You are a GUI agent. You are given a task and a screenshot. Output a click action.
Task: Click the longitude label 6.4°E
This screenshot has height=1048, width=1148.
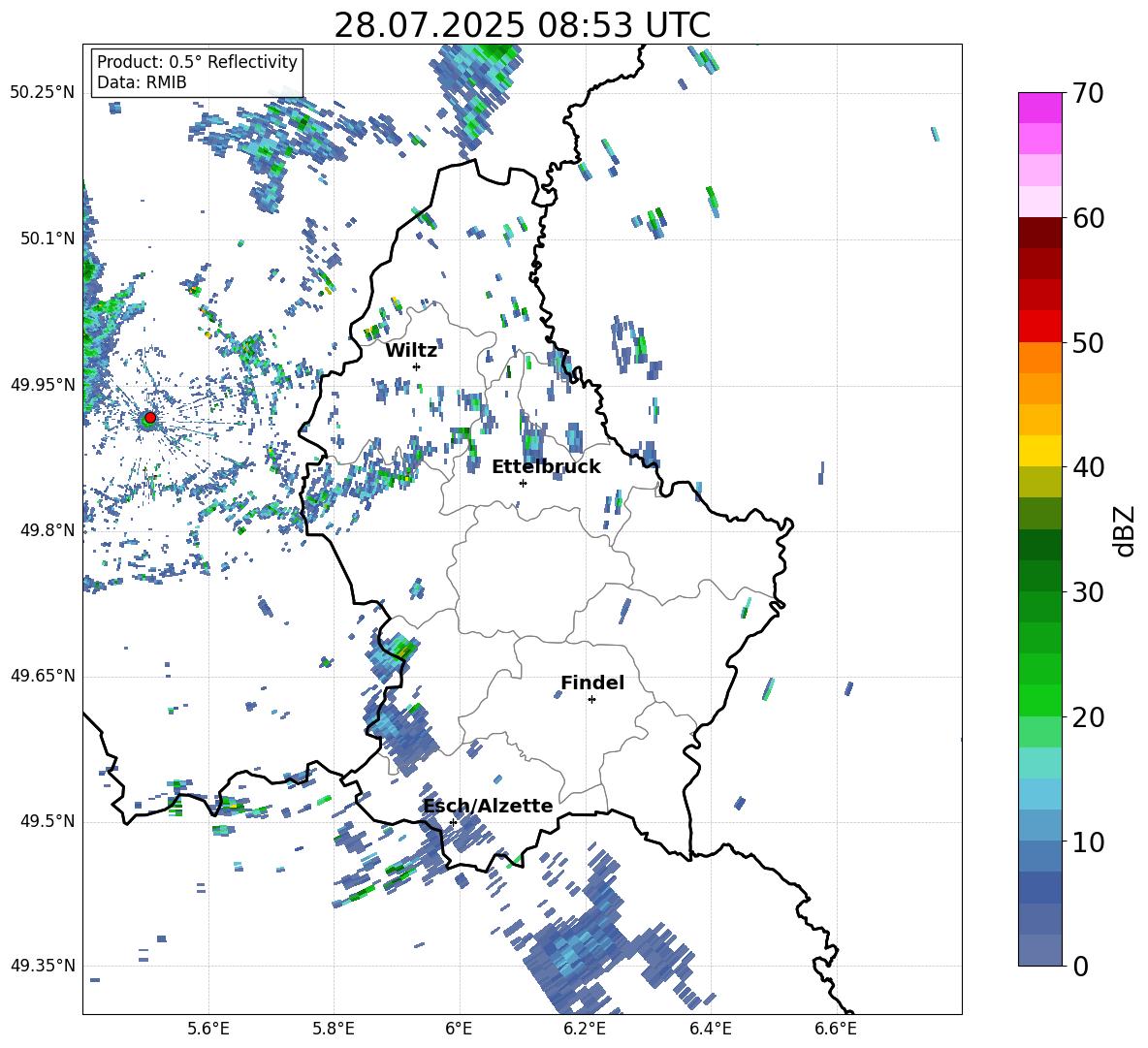coord(710,1029)
